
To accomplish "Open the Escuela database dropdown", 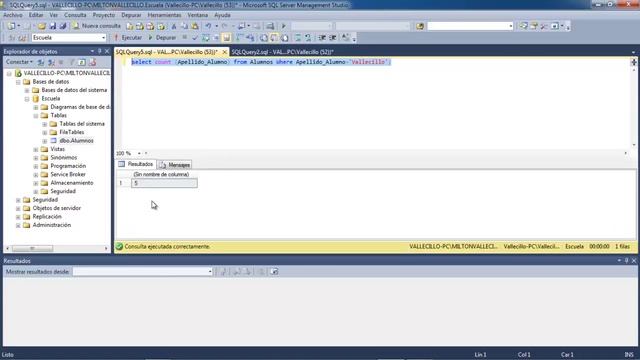I will 103,38.
